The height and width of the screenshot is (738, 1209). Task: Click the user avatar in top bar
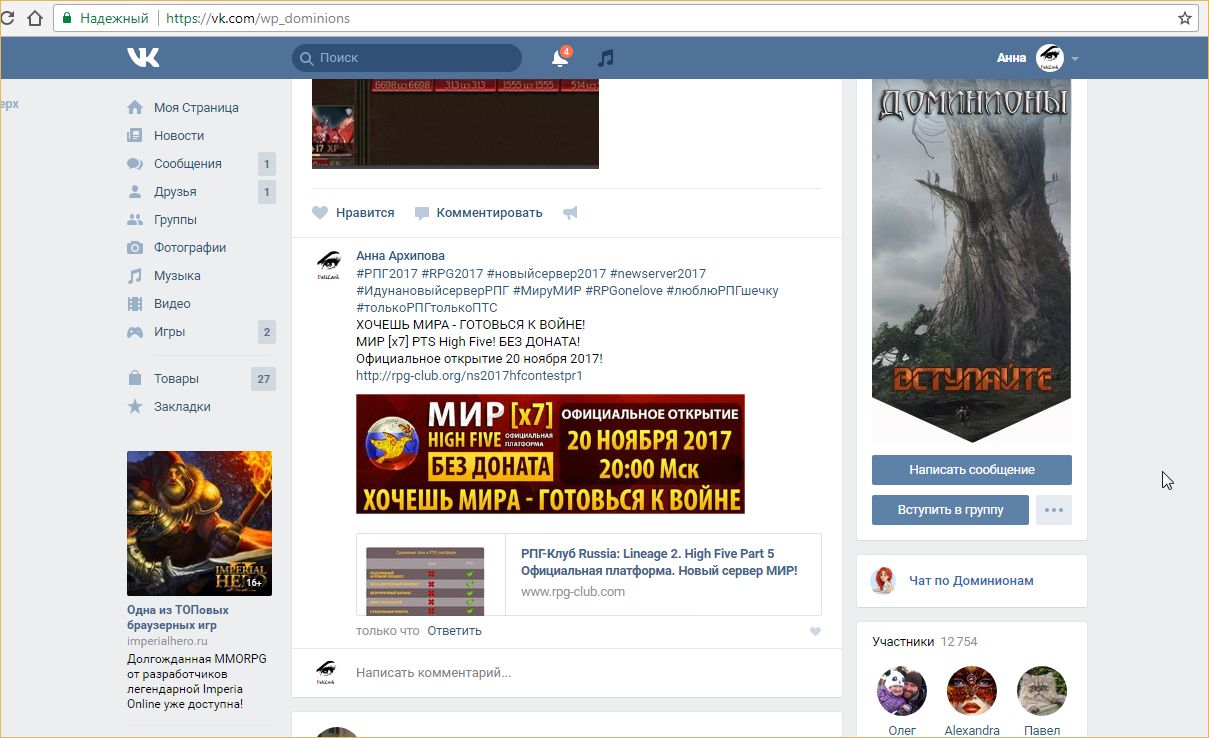[1050, 58]
